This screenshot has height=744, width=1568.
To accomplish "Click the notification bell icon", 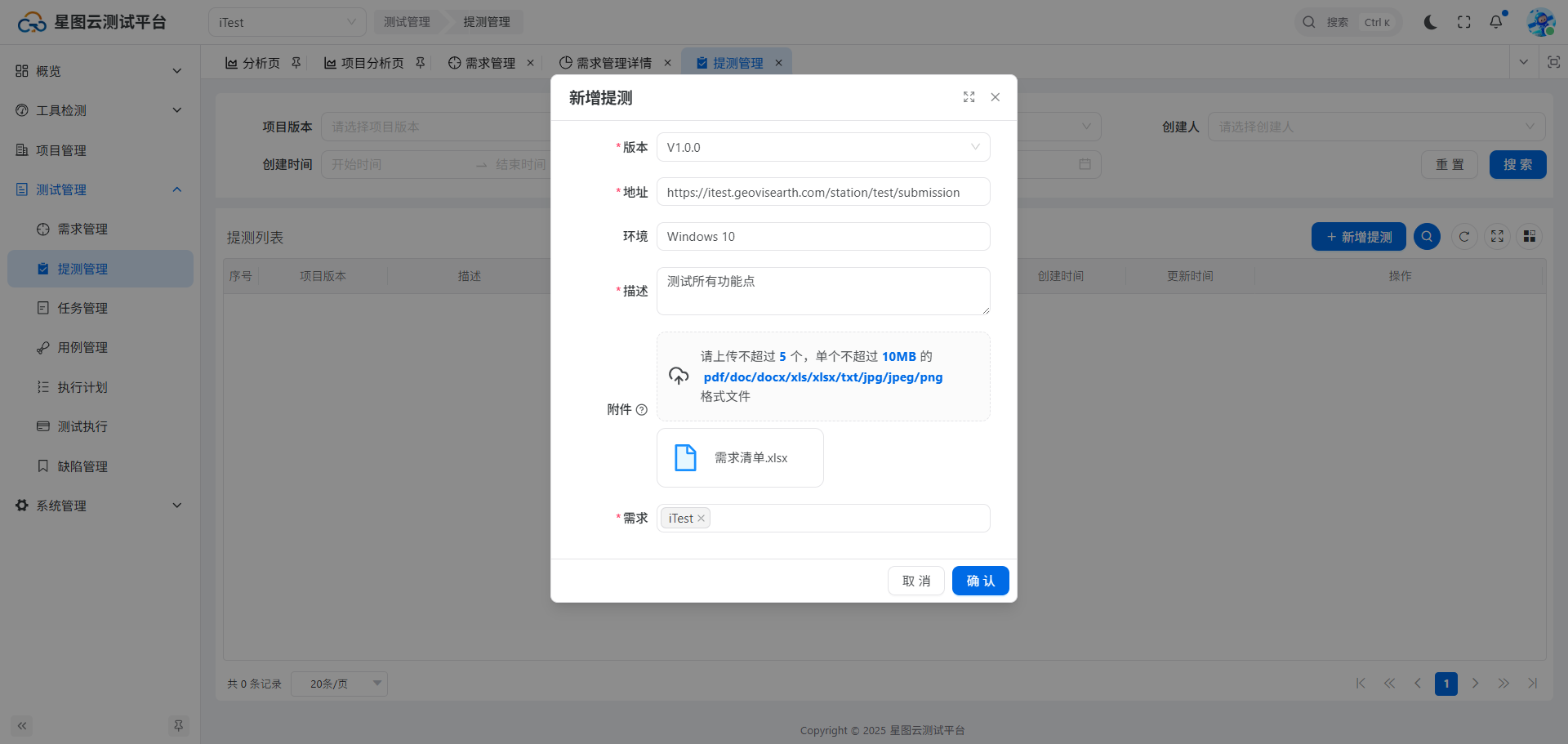I will 1495,22.
